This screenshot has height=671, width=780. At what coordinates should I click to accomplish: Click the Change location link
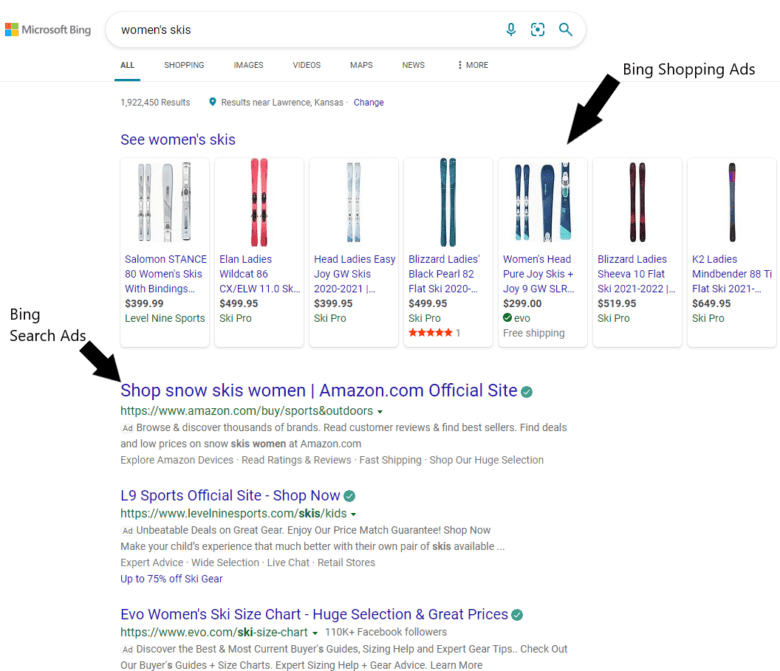(x=369, y=102)
